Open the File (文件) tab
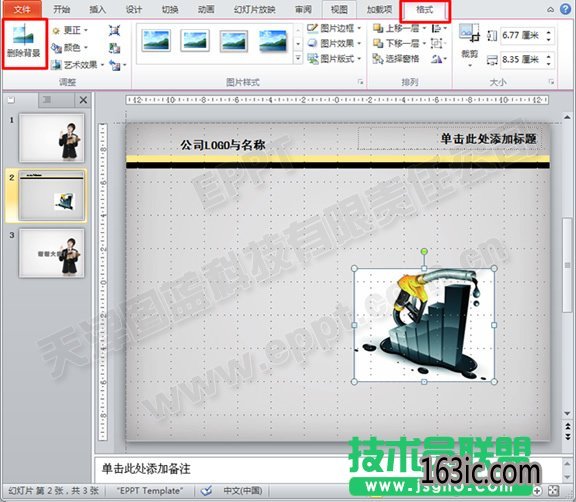The height and width of the screenshot is (502, 576). [22, 9]
